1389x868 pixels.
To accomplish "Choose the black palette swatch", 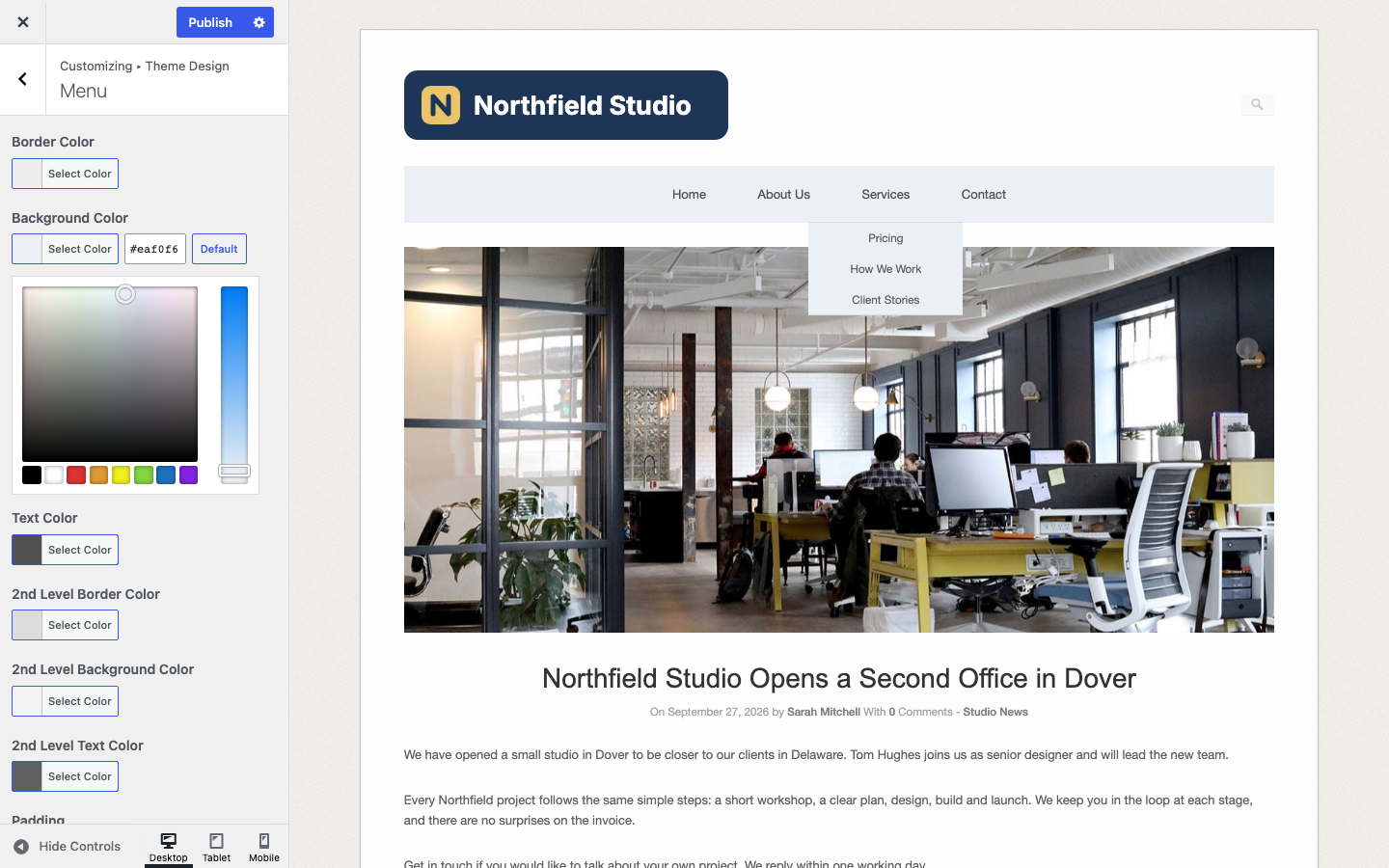I will point(32,475).
